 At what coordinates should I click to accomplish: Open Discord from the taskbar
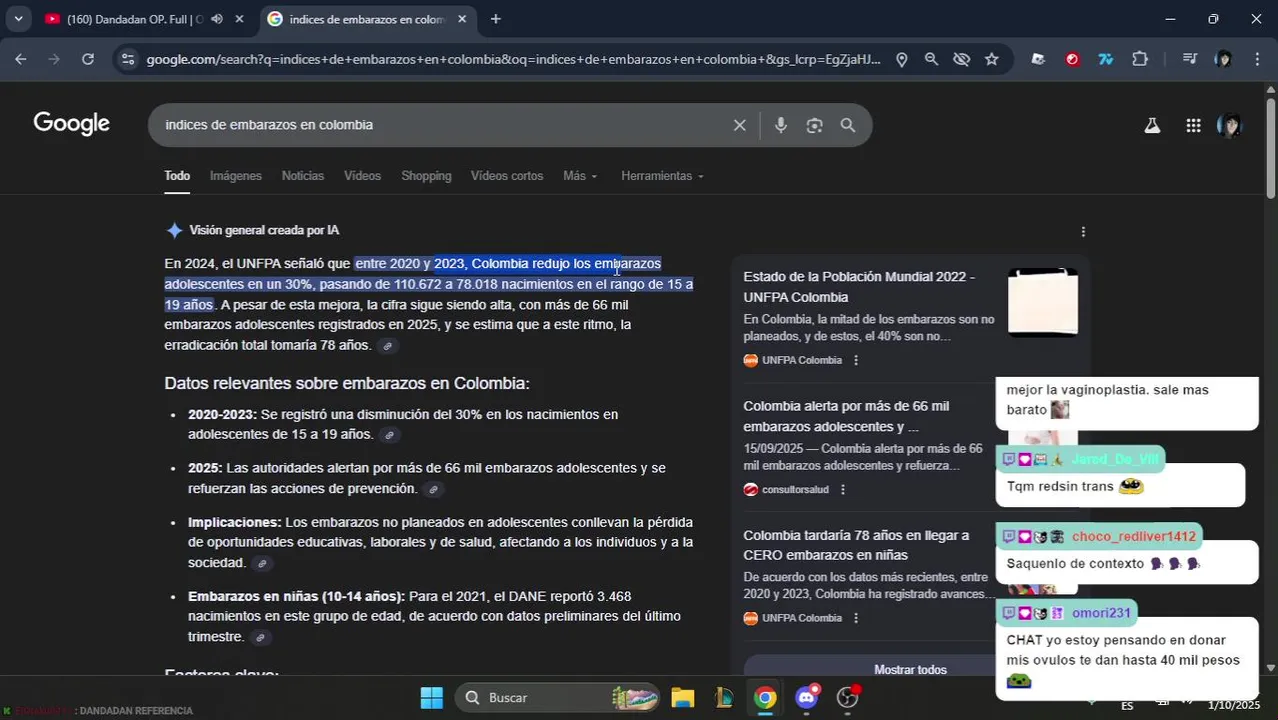[807, 697]
